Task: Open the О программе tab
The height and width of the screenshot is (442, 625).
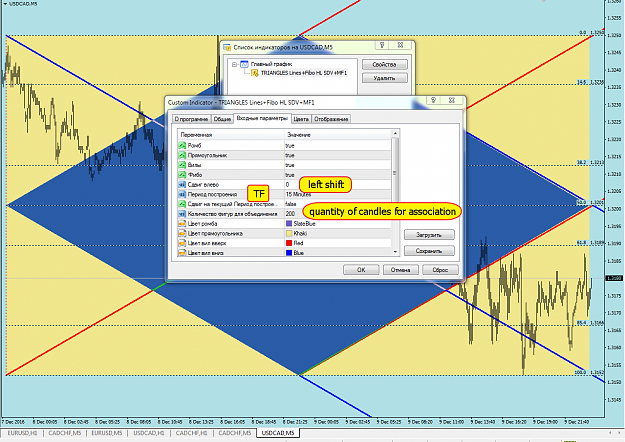Action: tap(191, 119)
